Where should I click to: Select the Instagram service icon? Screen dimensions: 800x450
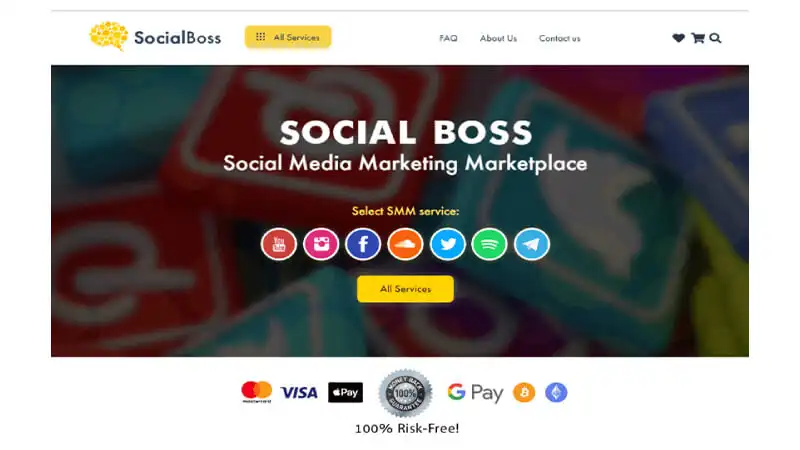click(x=321, y=244)
